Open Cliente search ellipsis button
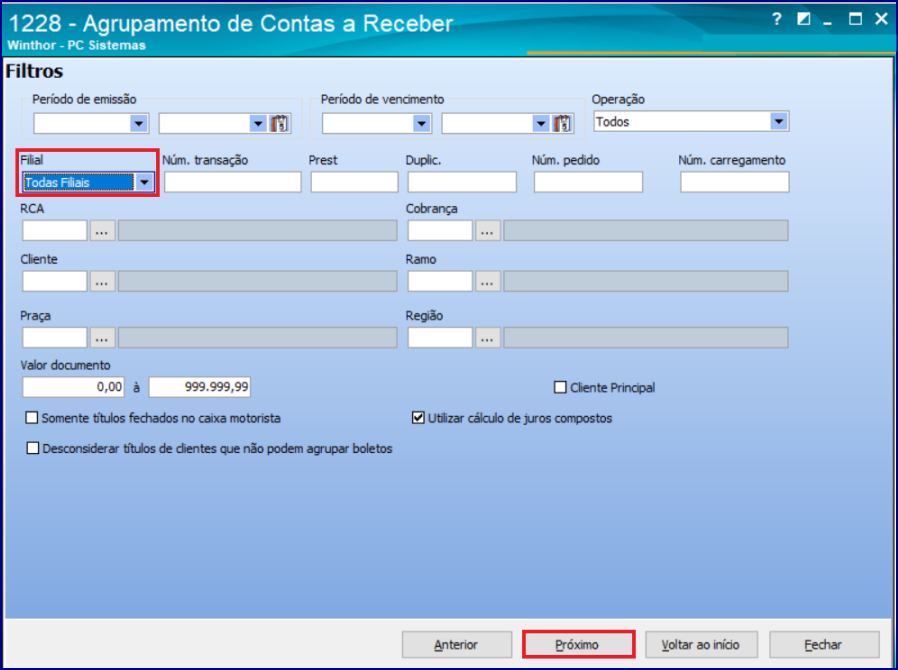Viewport: 898px width, 670px height. tap(102, 281)
